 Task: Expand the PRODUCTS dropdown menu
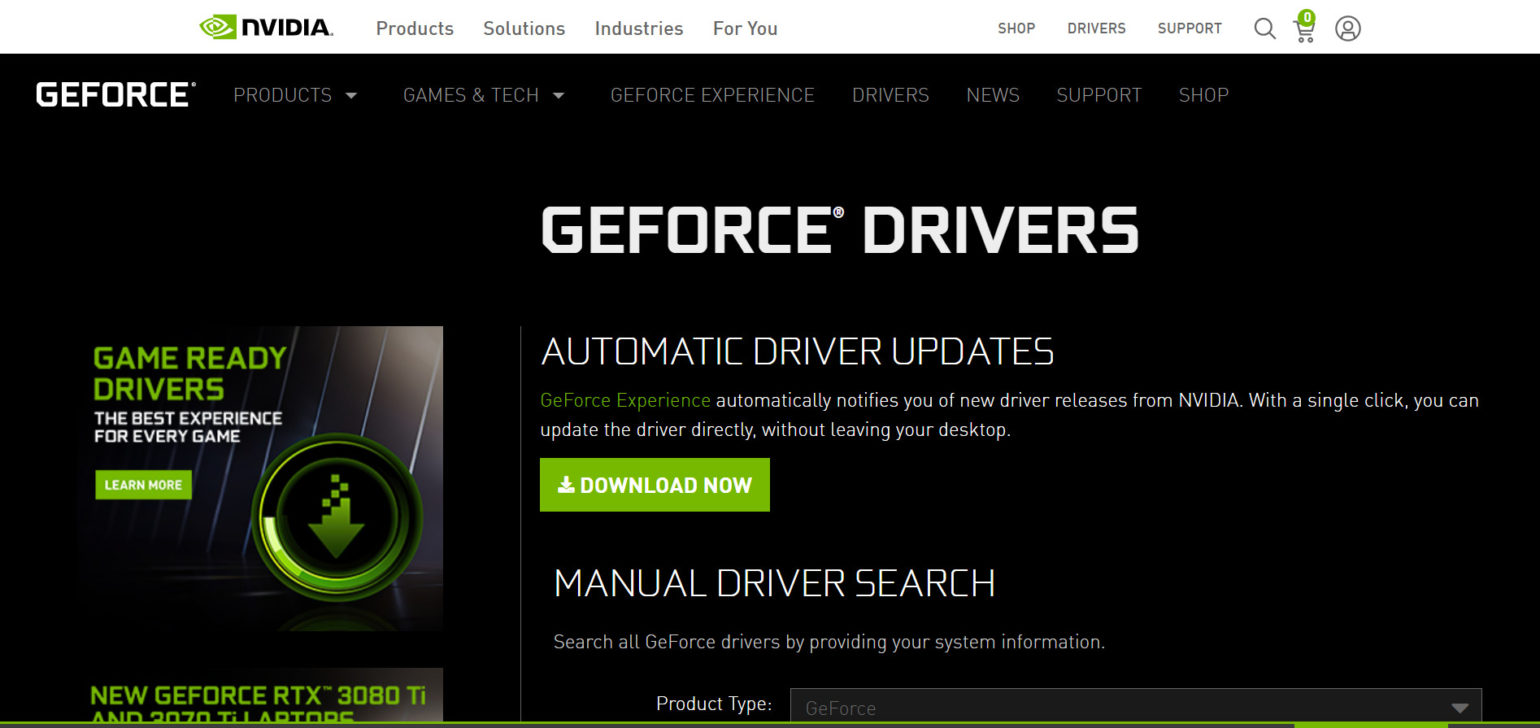[295, 95]
